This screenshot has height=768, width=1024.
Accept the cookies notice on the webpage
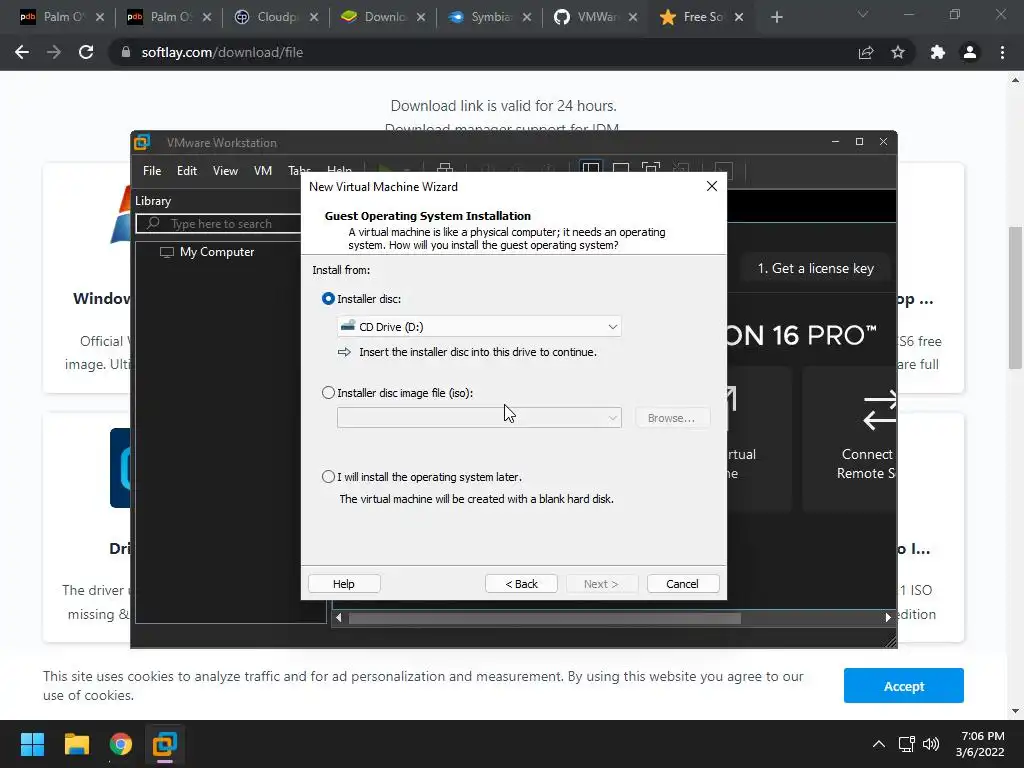903,686
